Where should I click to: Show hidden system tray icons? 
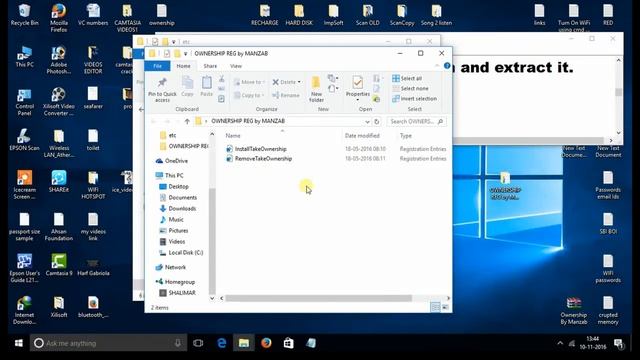[x=560, y=343]
